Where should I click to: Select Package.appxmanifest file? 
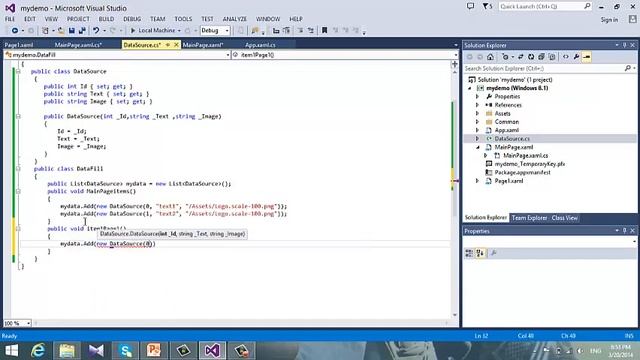522,173
